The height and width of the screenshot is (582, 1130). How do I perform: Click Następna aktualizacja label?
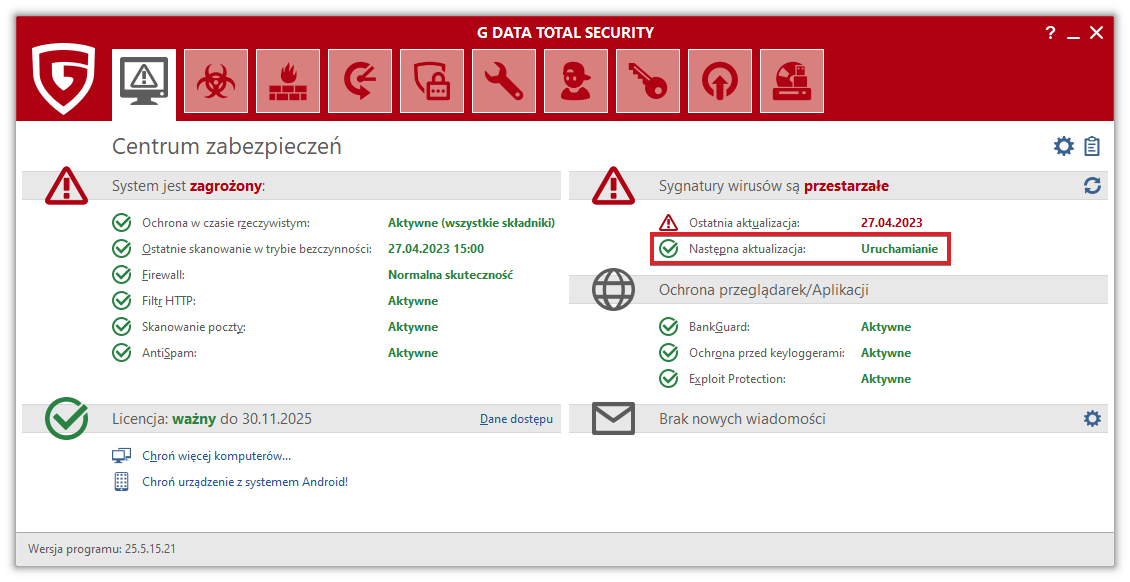click(747, 249)
